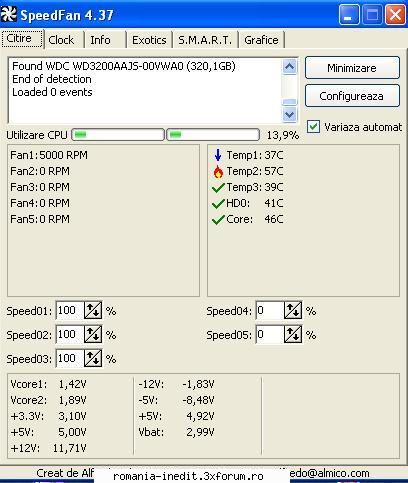Click the log scrollbar down arrow
Image resolution: width=408 pixels, height=483 pixels.
[289, 115]
